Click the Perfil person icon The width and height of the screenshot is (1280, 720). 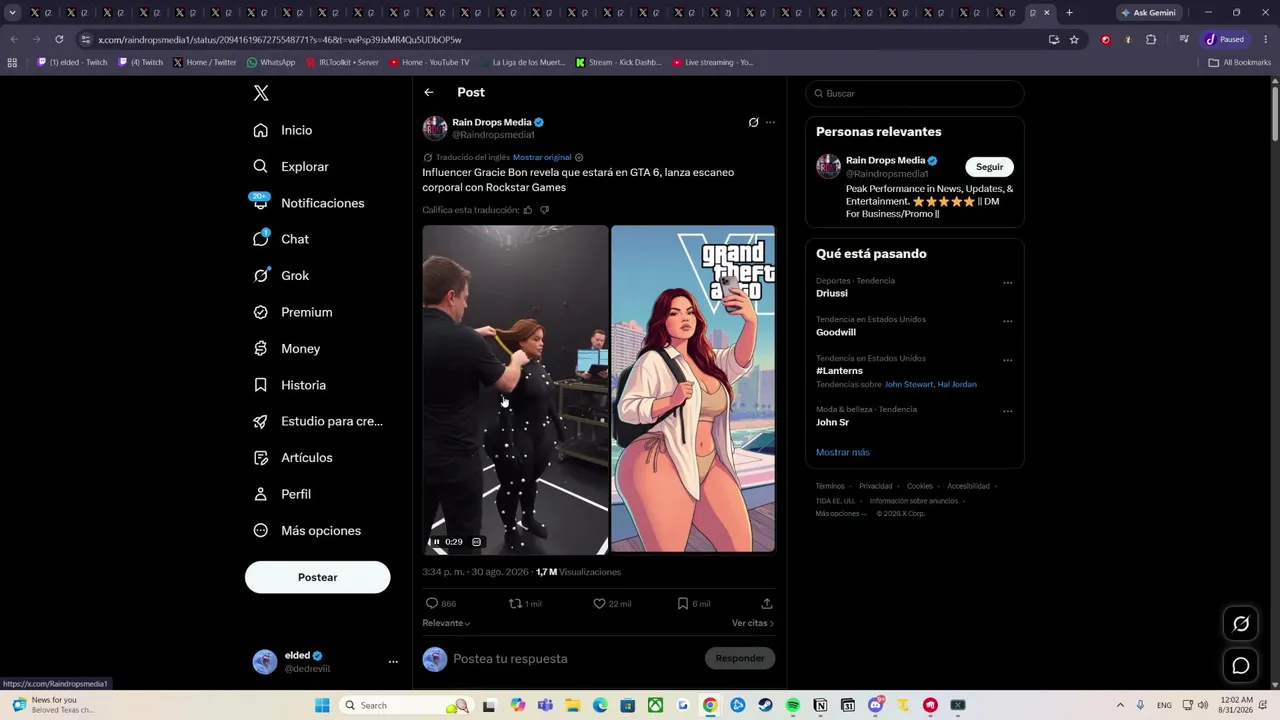point(261,494)
